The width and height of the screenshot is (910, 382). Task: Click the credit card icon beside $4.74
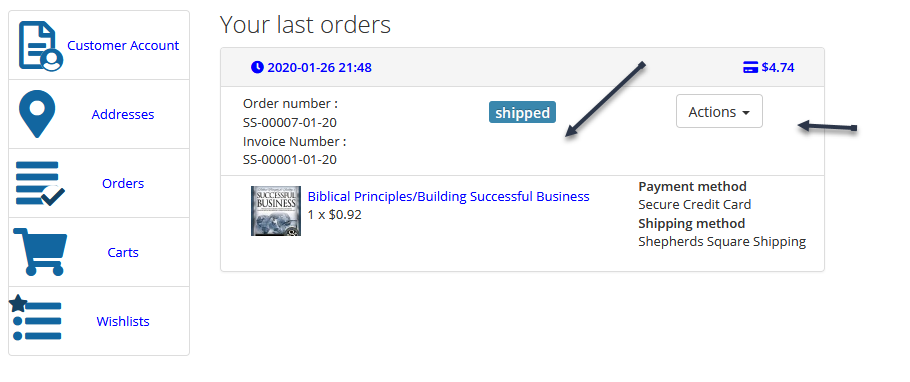click(x=750, y=67)
